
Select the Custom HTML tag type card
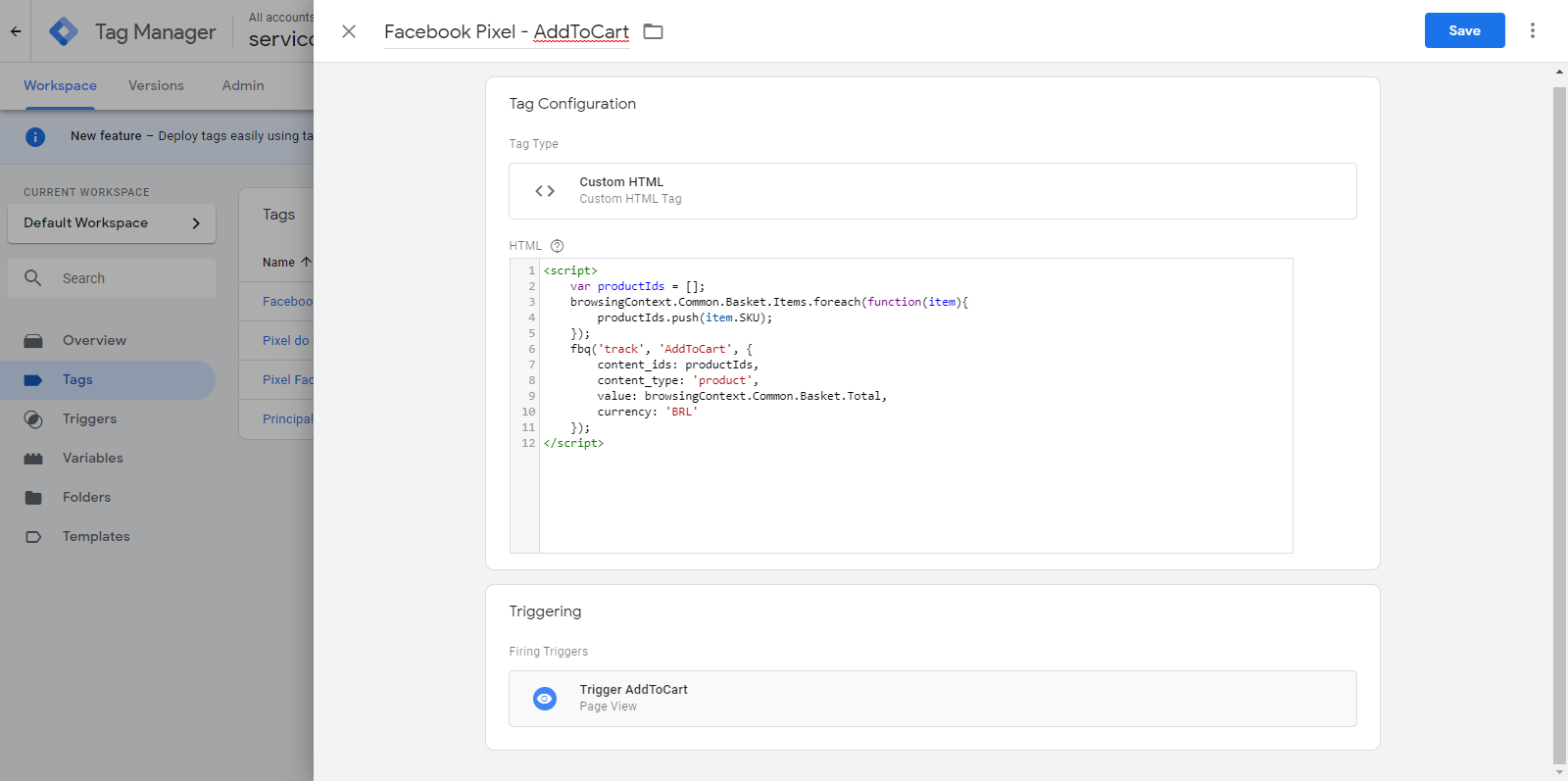click(933, 191)
